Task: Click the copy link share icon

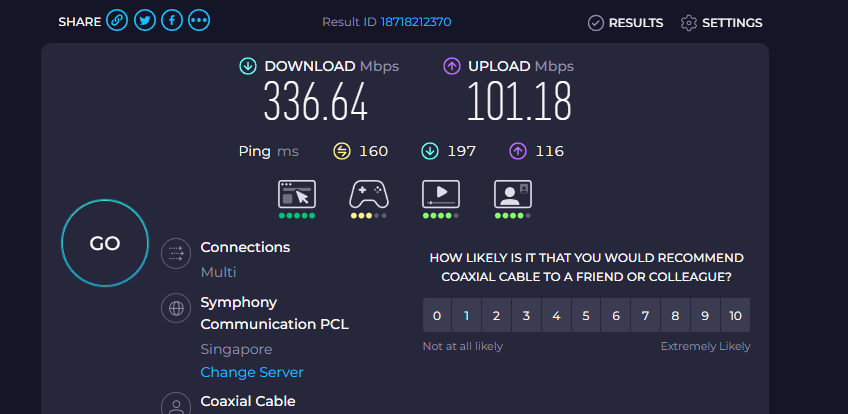Action: point(117,21)
